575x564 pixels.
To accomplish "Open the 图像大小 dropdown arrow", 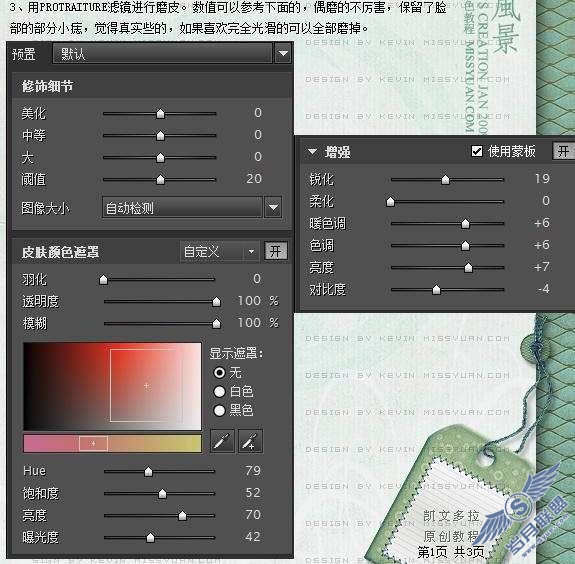I will click(273, 208).
